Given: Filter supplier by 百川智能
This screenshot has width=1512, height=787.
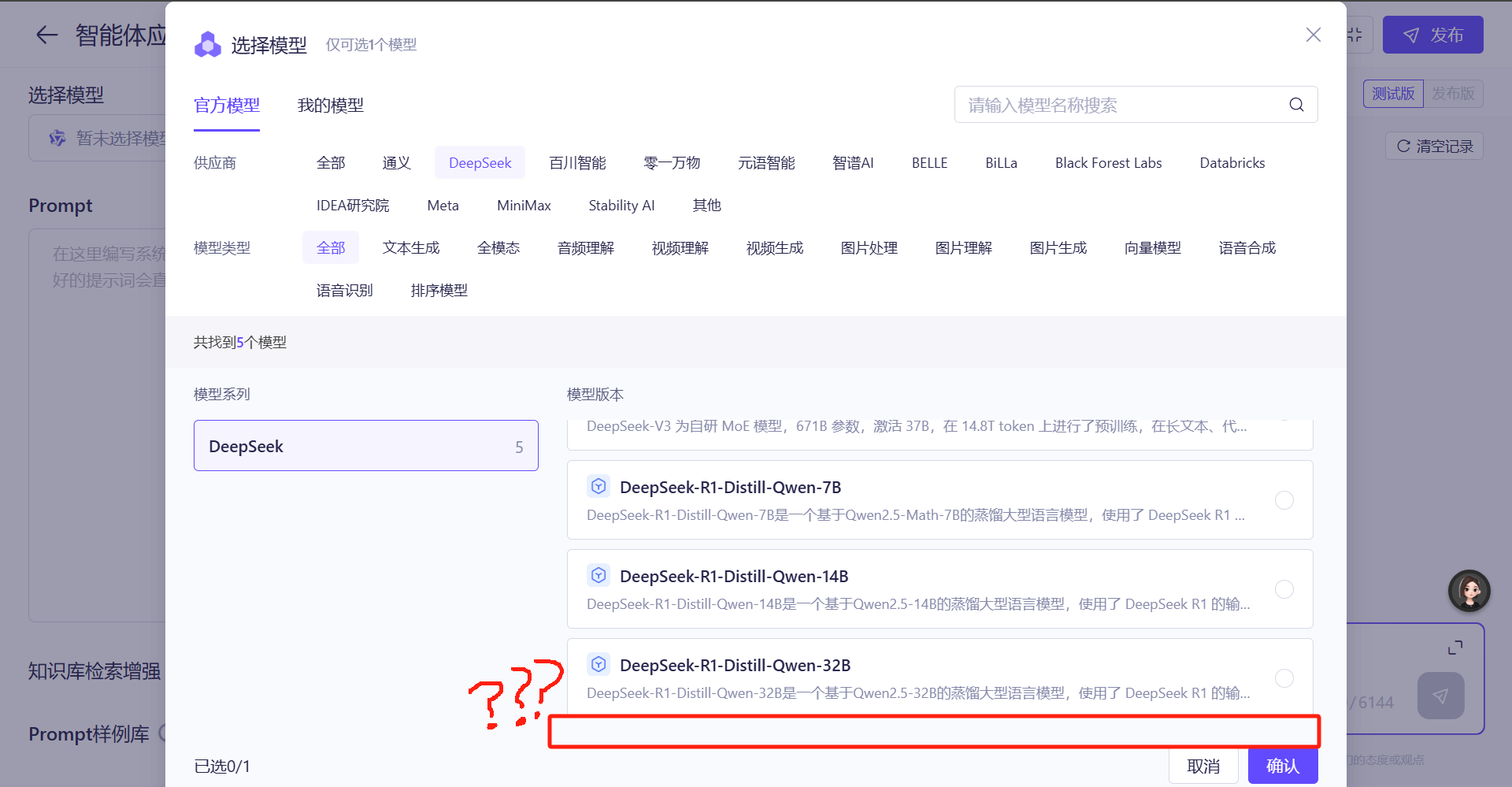Looking at the screenshot, I should point(578,163).
